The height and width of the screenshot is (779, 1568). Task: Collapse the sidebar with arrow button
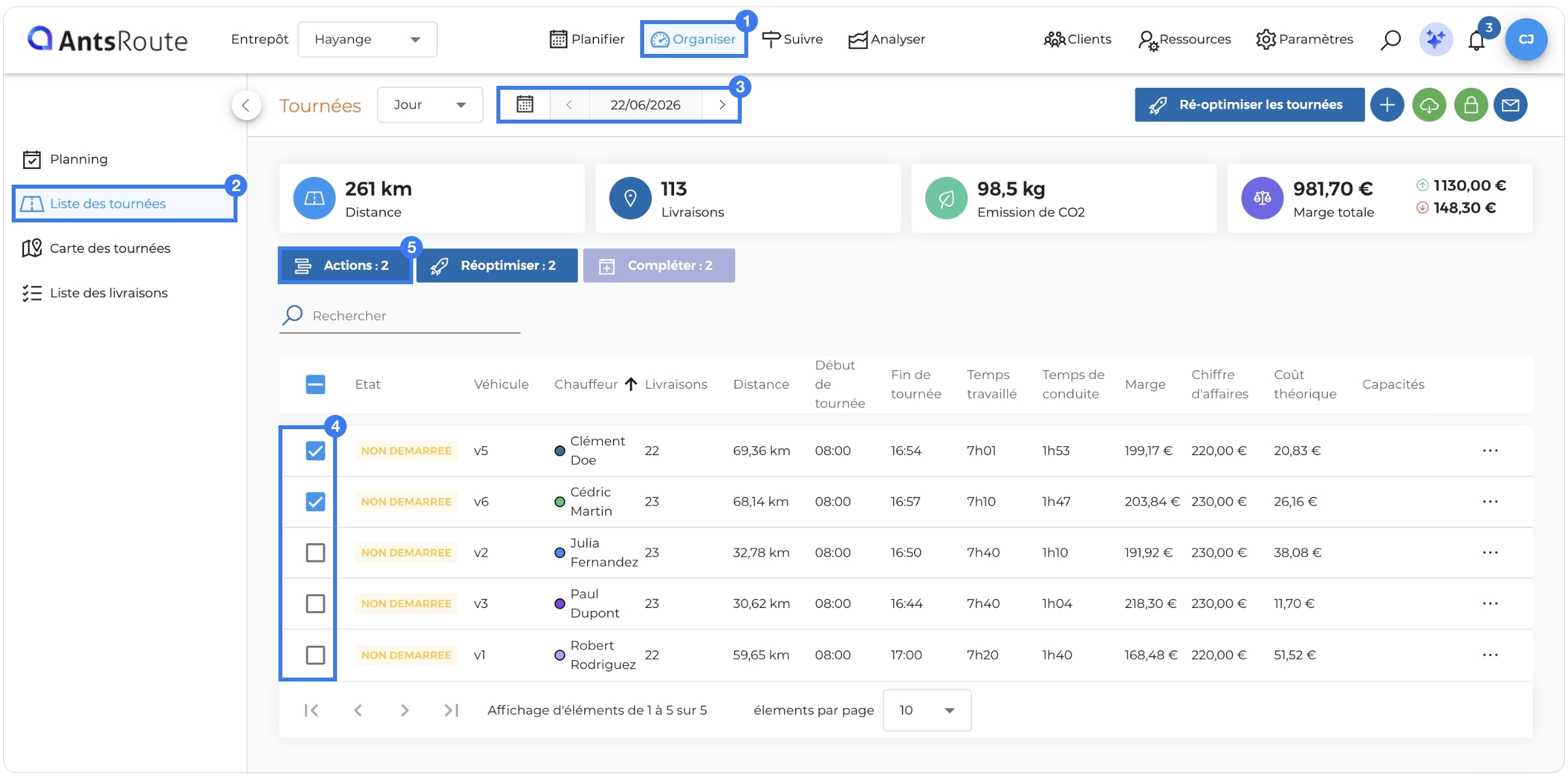click(x=246, y=105)
